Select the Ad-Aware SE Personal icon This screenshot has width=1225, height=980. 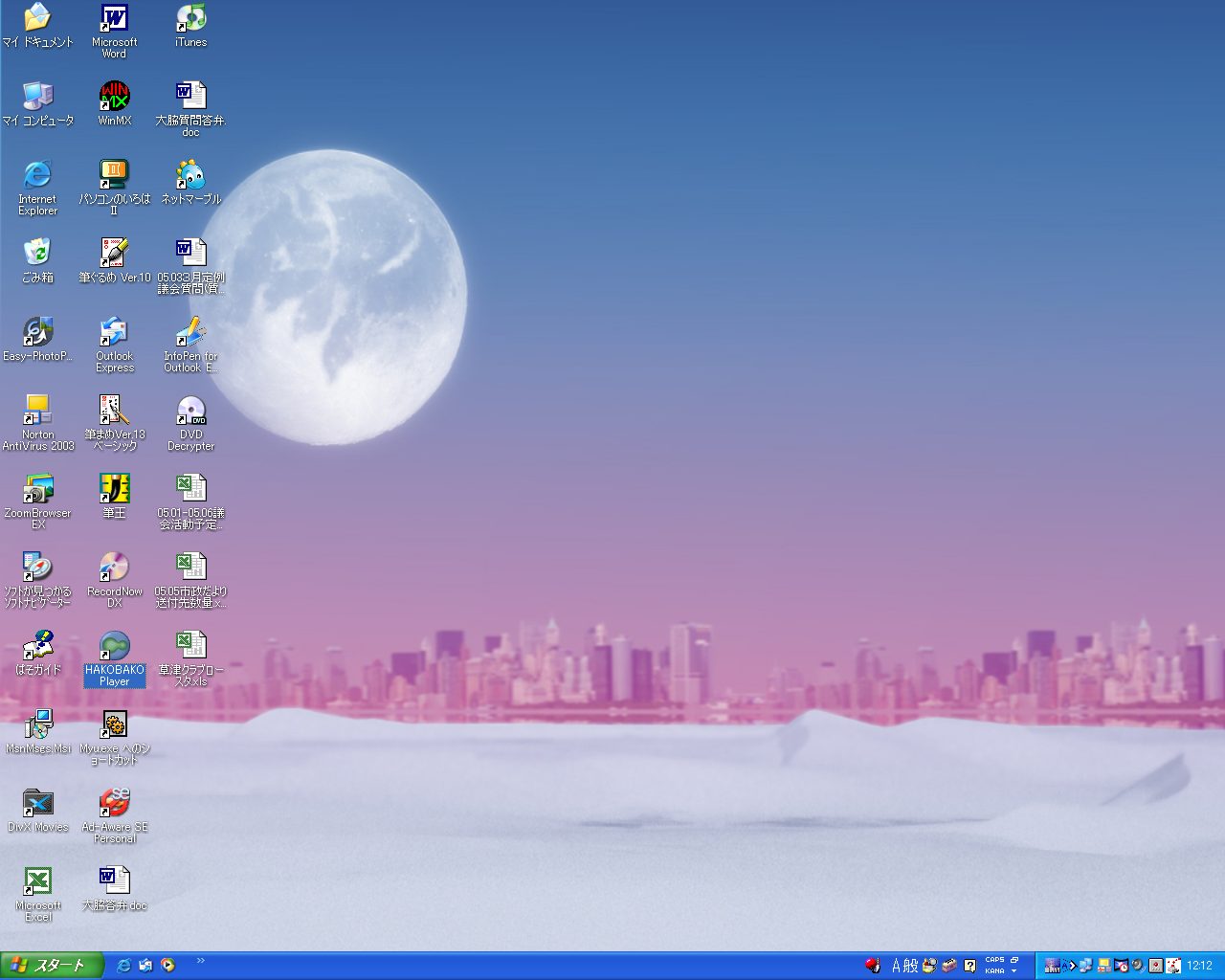[x=114, y=804]
